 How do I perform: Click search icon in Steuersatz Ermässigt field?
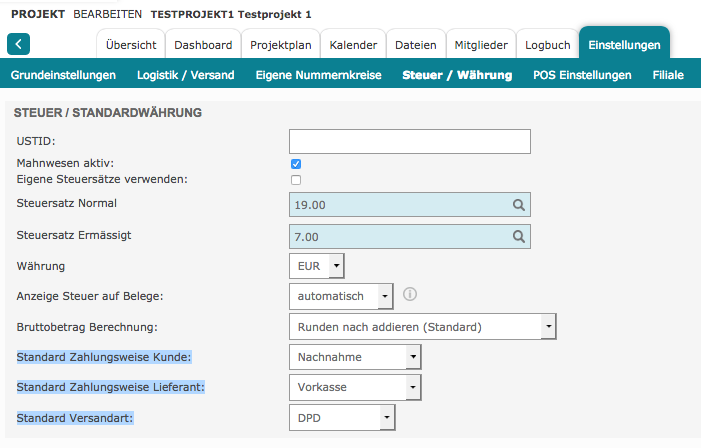click(x=519, y=237)
